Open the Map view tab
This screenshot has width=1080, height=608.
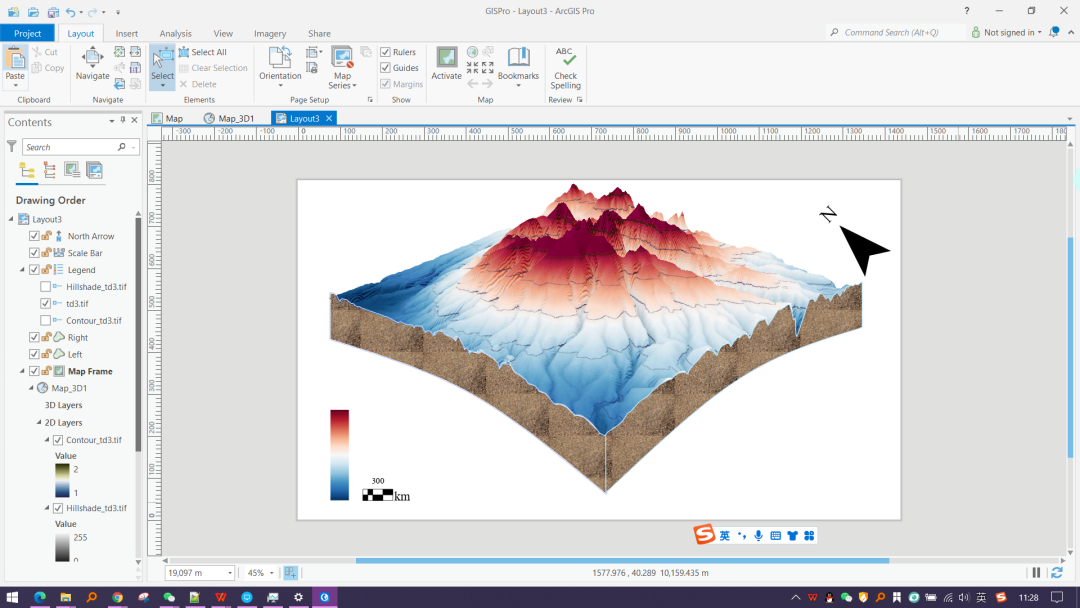pos(167,118)
